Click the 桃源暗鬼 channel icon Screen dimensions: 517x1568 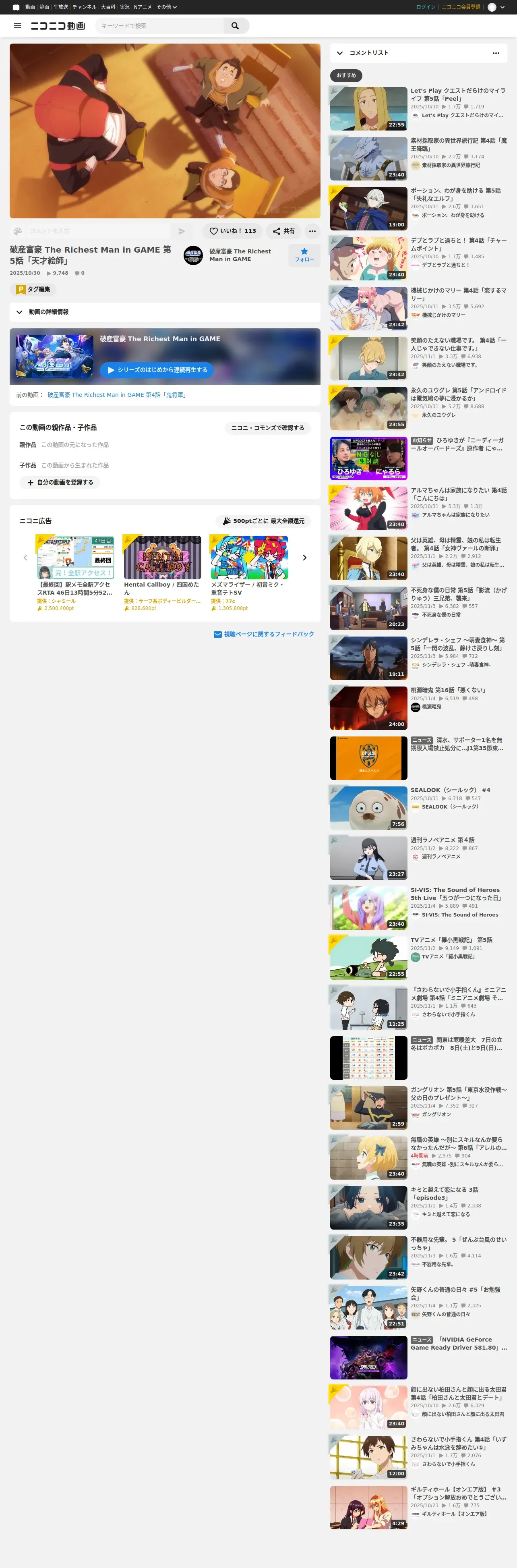416,707
